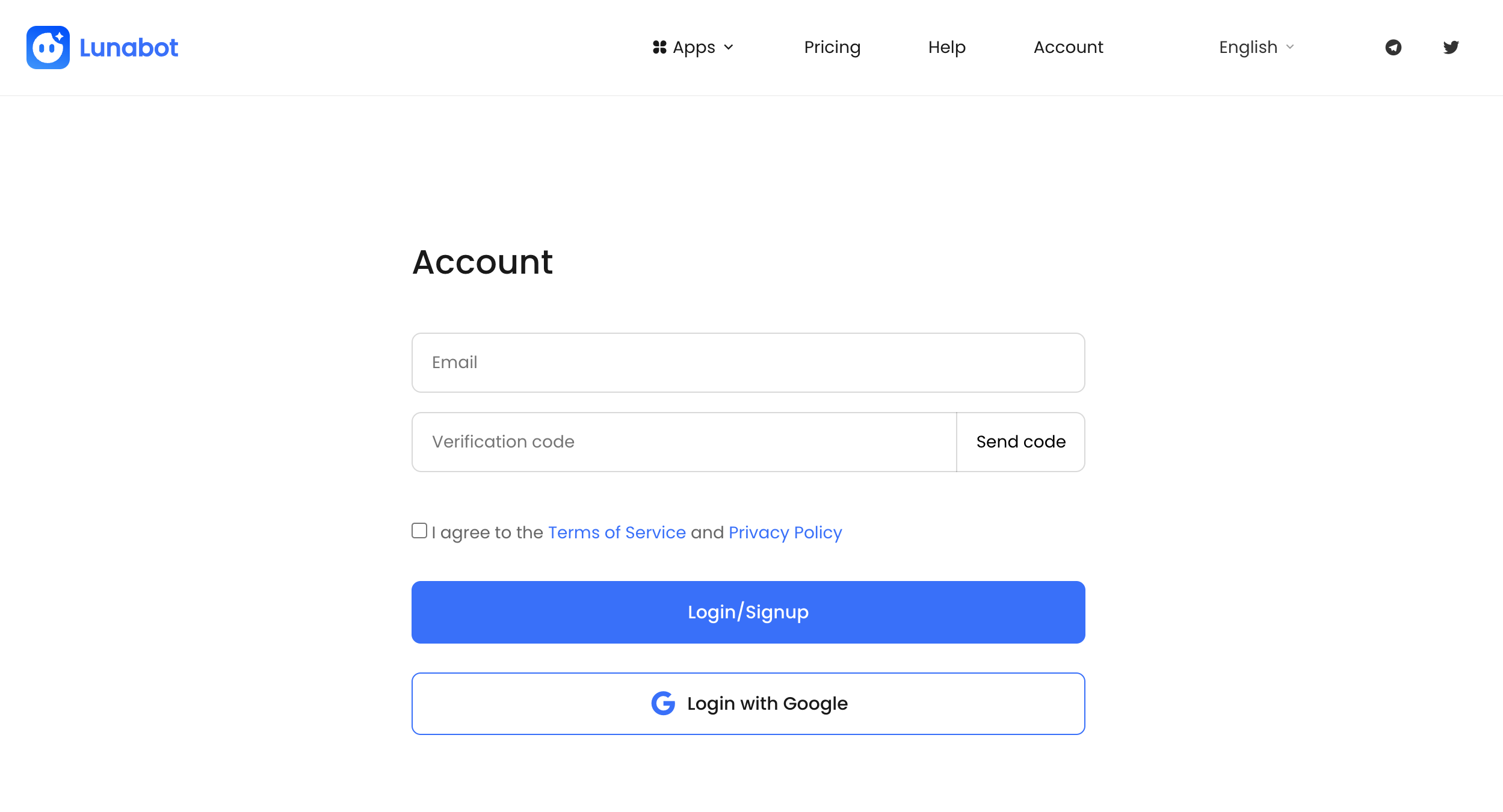Screen dimensions: 1503x812
Task: Open the English language selector
Action: click(1248, 47)
